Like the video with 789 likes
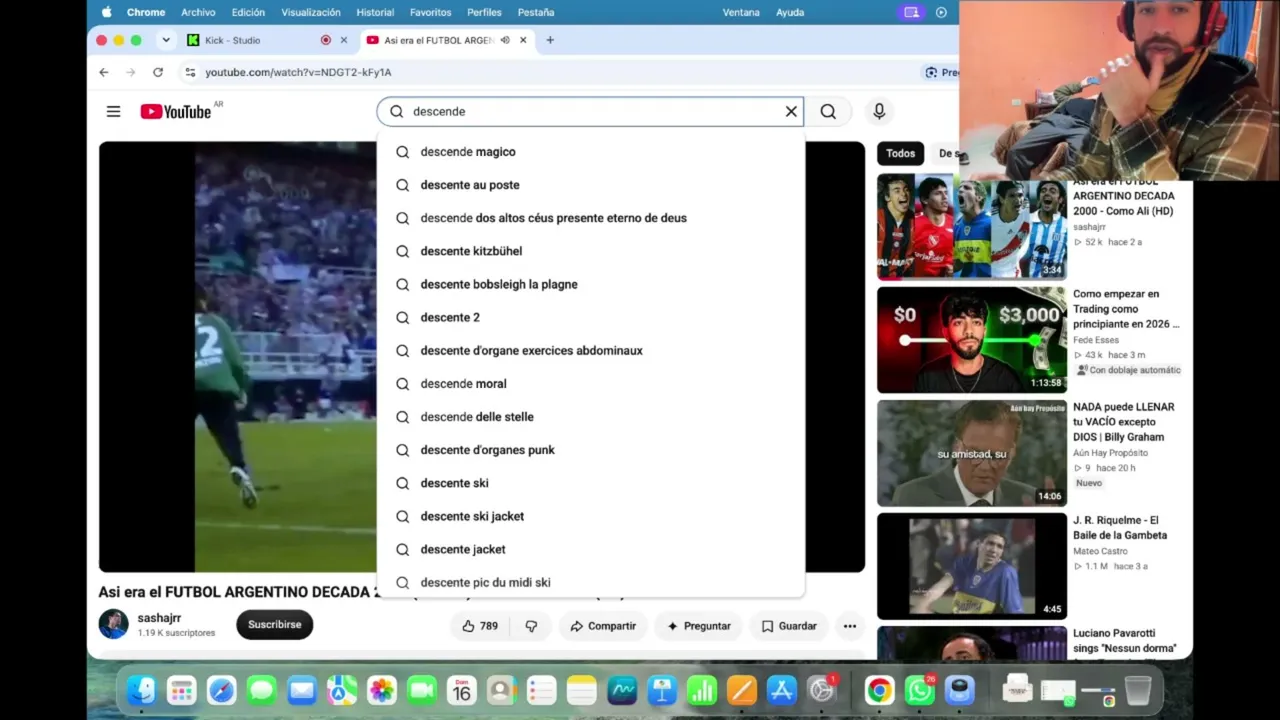This screenshot has width=1280, height=720. point(480,626)
